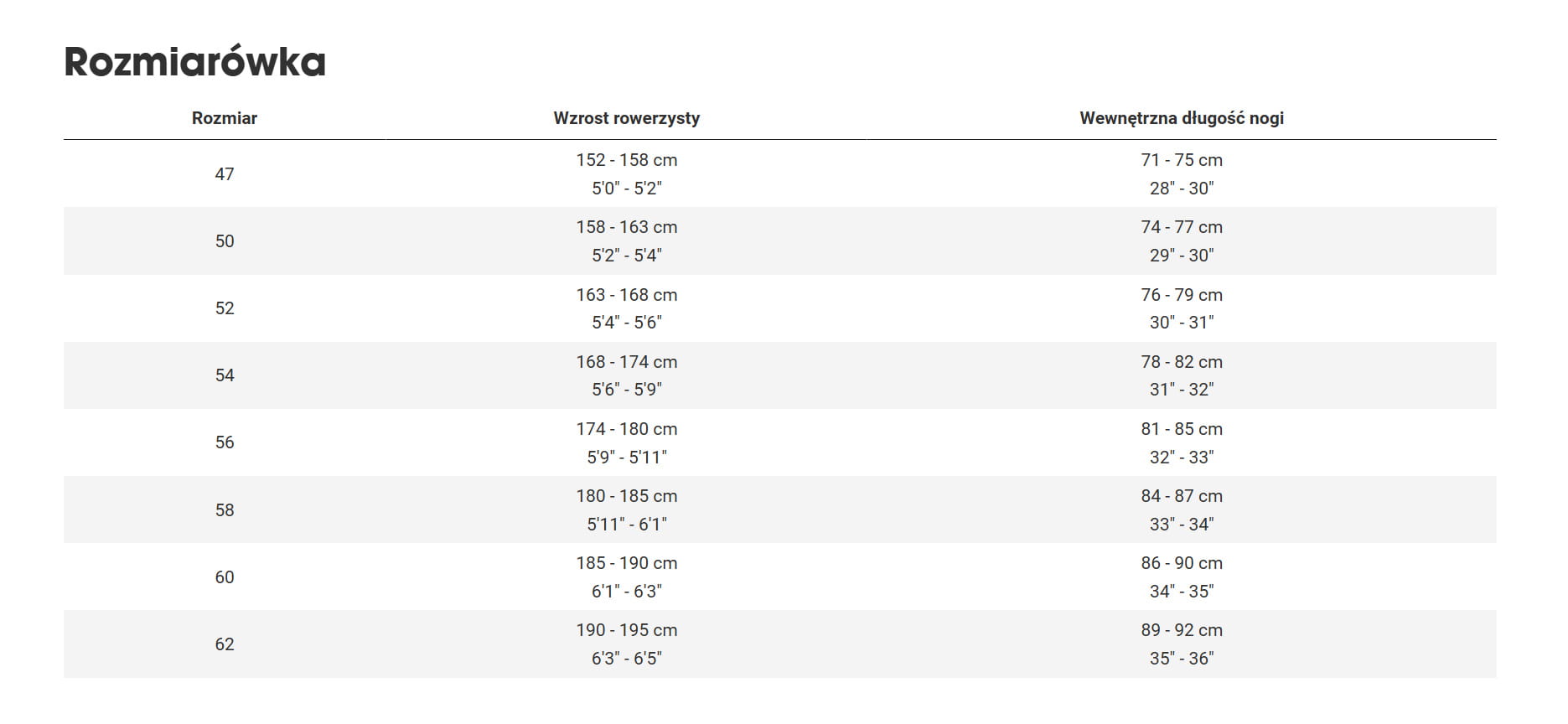The width and height of the screenshot is (1568, 724).
Task: Pick the size 58 row label
Action: (224, 509)
